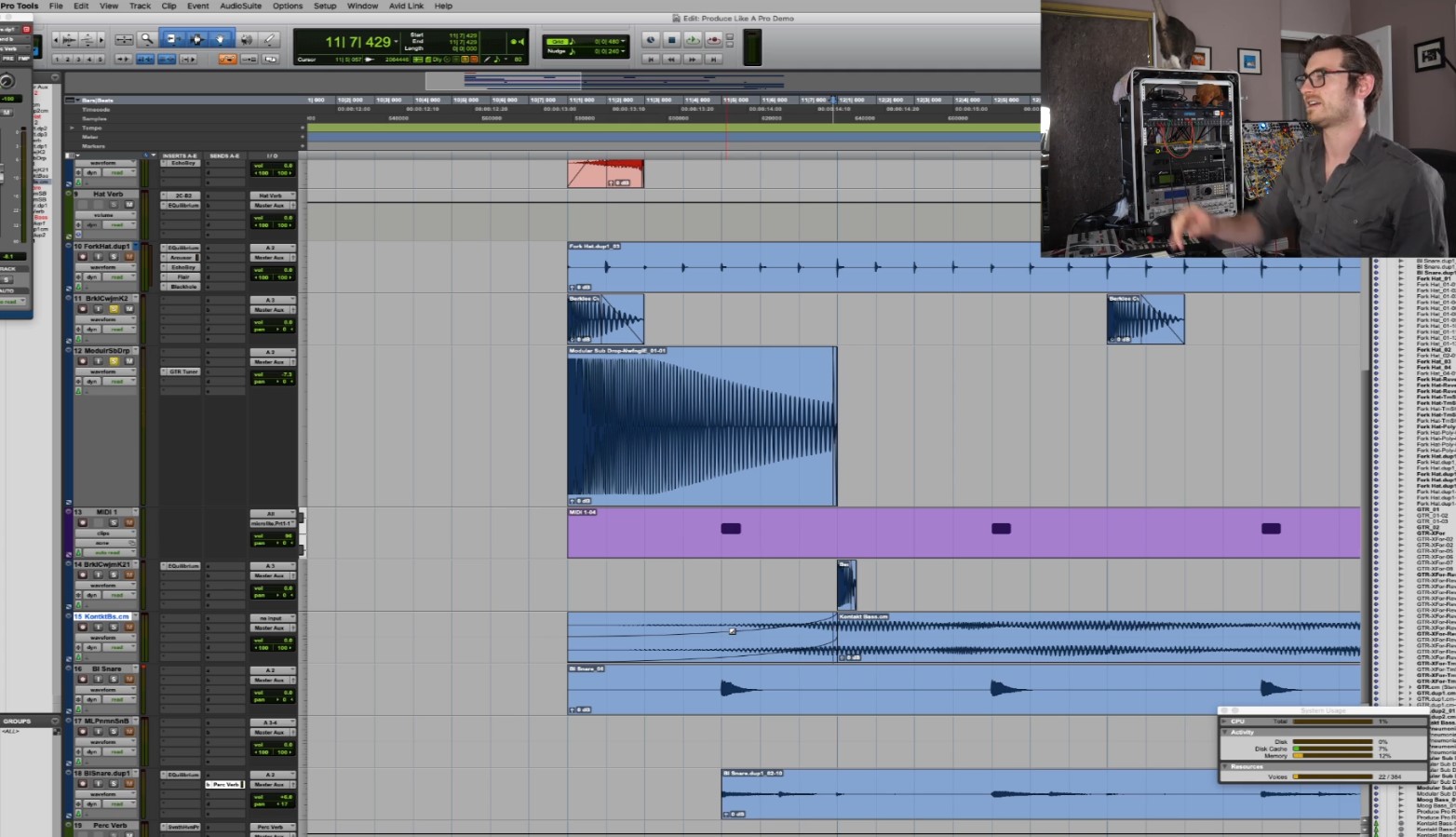Mute the MIDI 1 track
This screenshot has width=1456, height=837.
click(128, 522)
